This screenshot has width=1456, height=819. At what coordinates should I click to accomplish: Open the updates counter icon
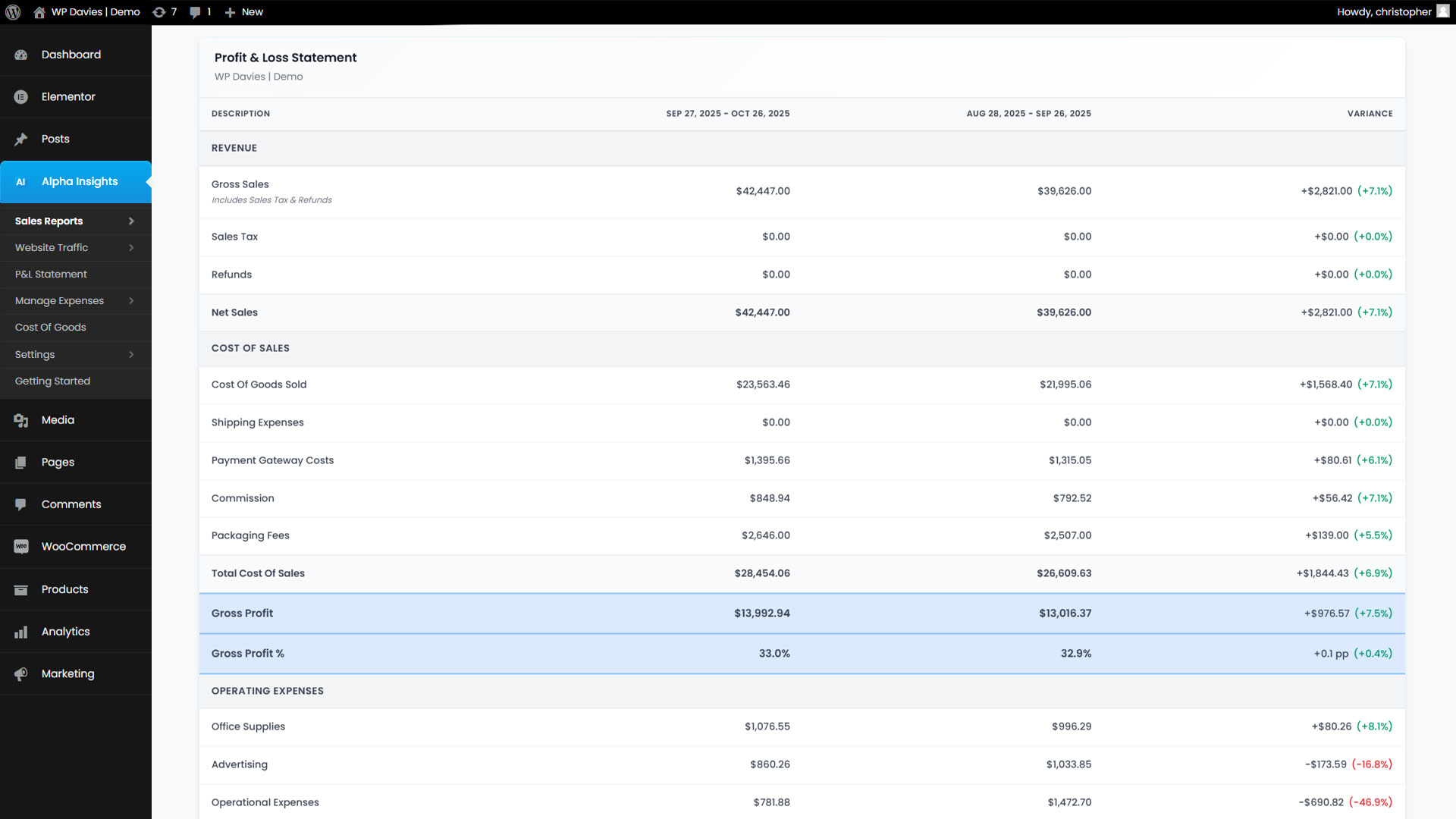point(159,12)
